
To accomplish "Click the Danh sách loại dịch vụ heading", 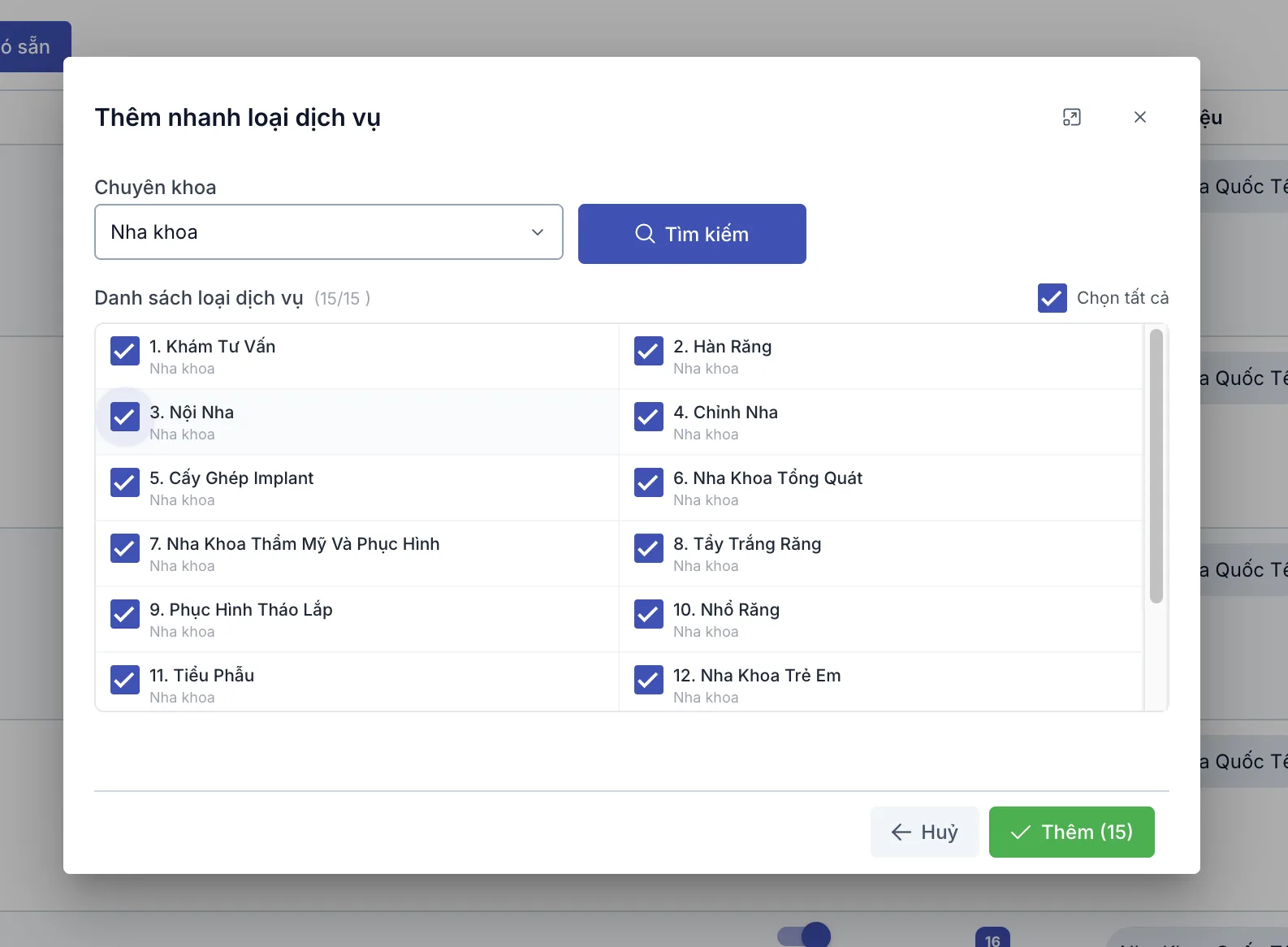I will point(199,298).
